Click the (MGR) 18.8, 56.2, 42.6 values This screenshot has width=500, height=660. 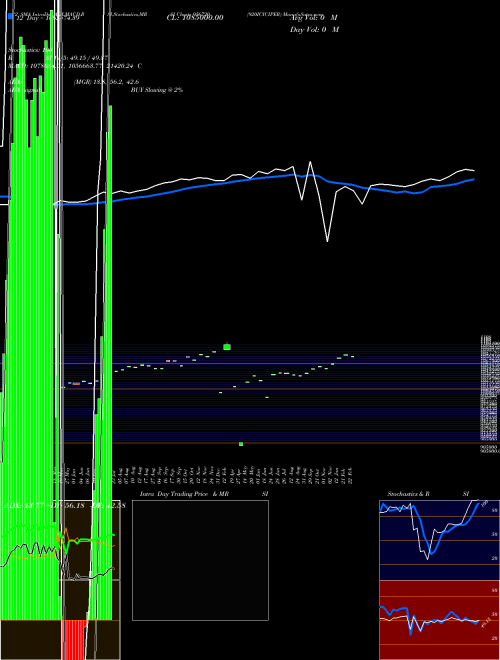point(106,82)
